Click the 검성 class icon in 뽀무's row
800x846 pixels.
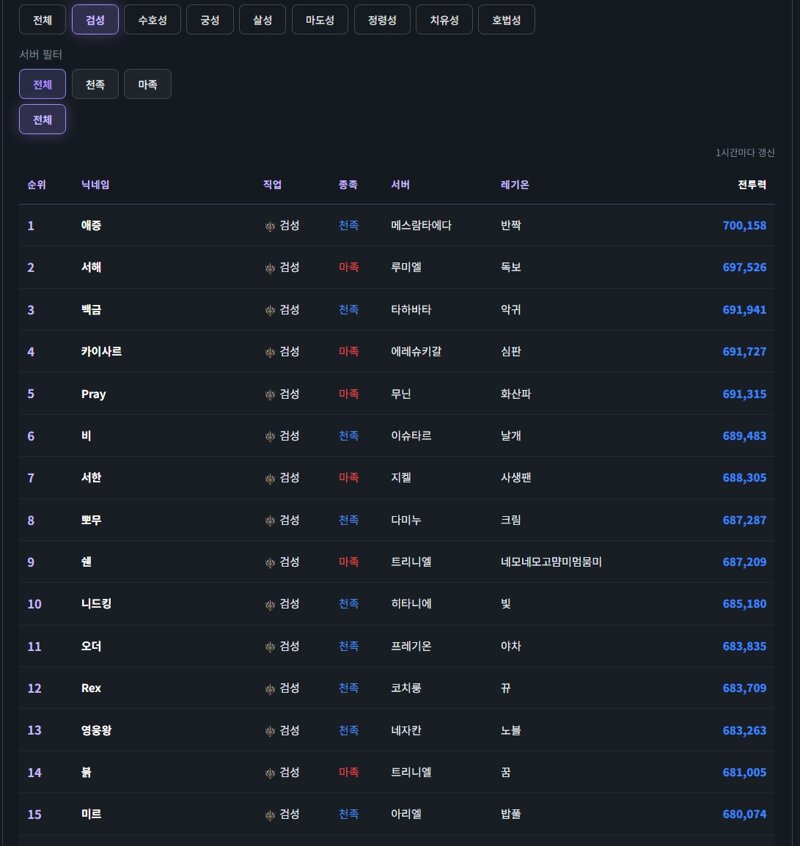[x=270, y=521]
